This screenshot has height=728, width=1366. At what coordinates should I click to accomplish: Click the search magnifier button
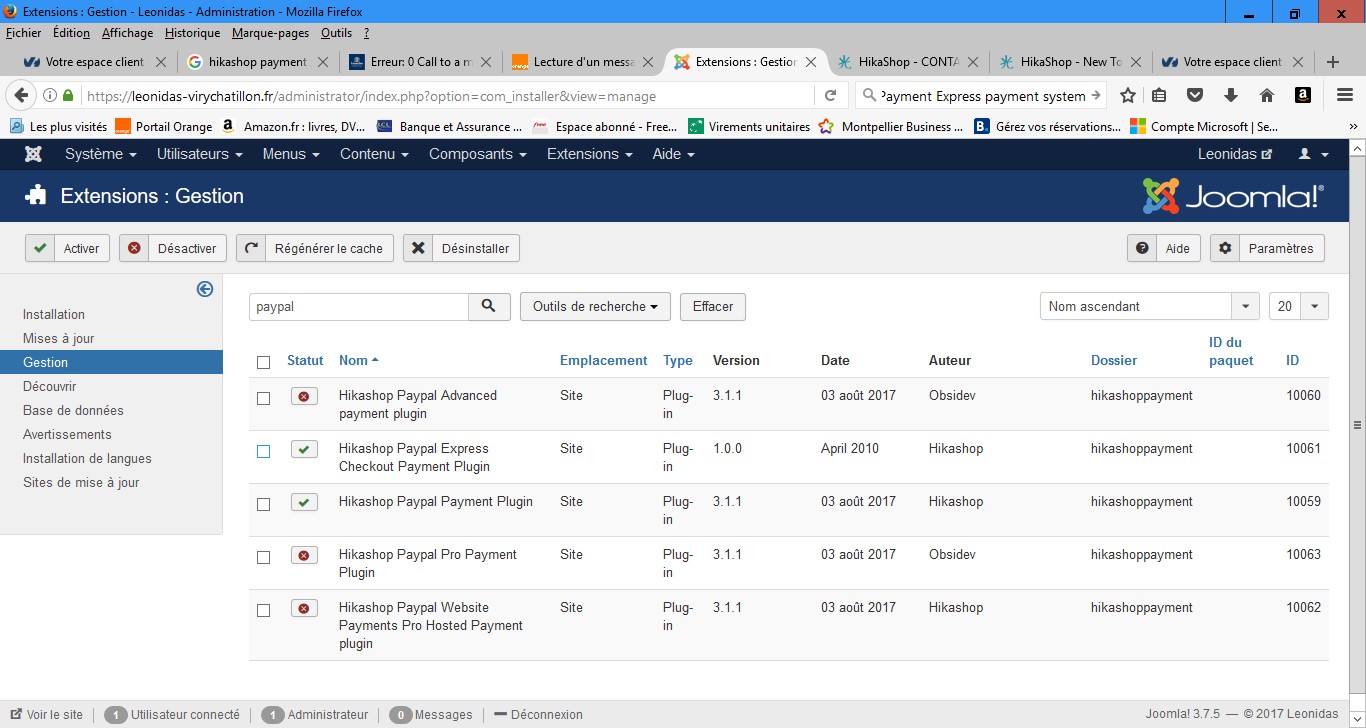click(x=489, y=307)
